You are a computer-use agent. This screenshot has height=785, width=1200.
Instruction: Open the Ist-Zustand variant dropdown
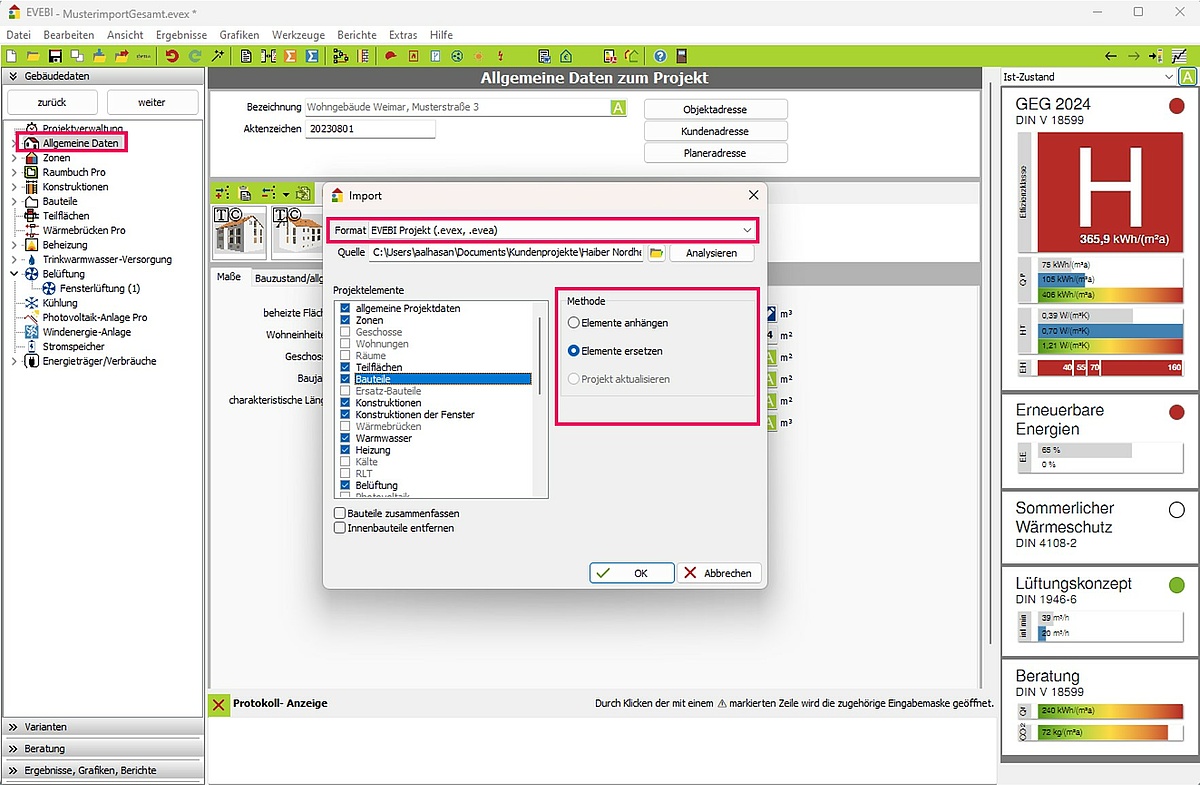(1169, 77)
